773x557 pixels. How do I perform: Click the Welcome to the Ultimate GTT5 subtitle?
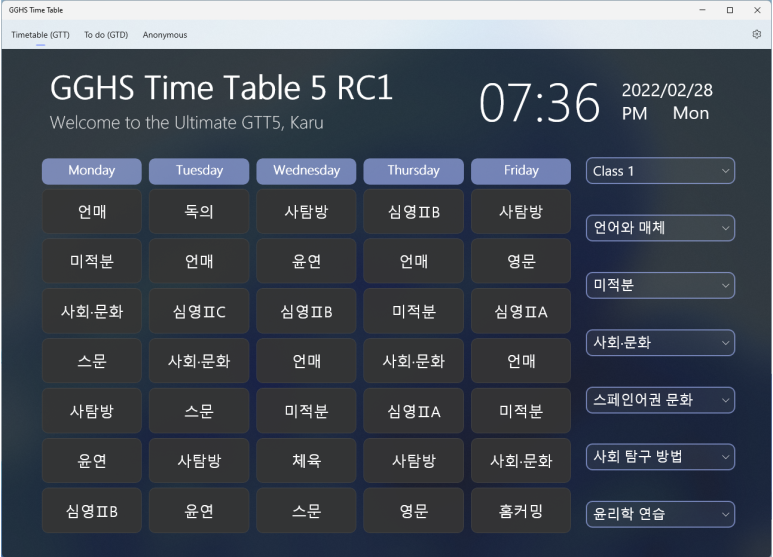pyautogui.click(x=186, y=122)
